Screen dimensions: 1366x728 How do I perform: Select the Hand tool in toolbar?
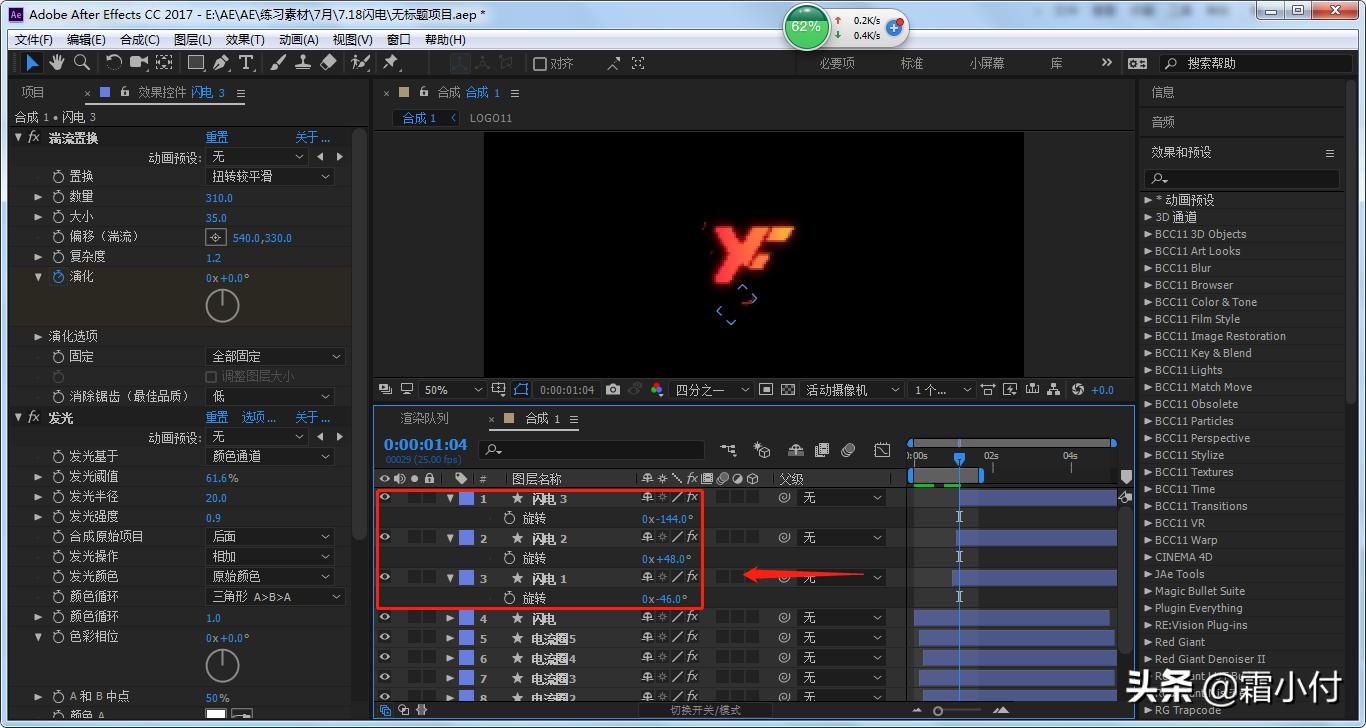coord(57,63)
